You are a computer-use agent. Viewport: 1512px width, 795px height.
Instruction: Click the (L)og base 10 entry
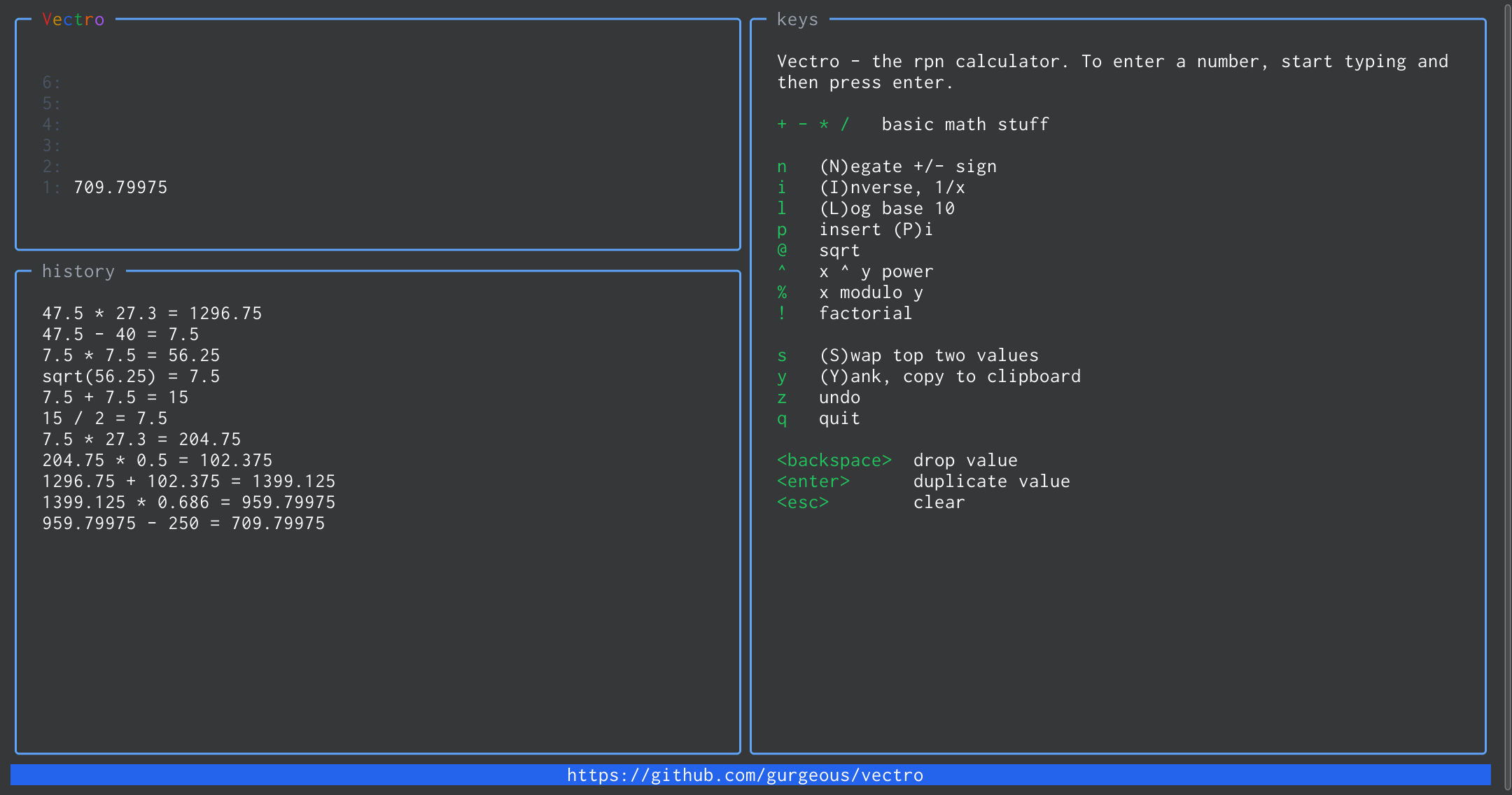point(887,209)
